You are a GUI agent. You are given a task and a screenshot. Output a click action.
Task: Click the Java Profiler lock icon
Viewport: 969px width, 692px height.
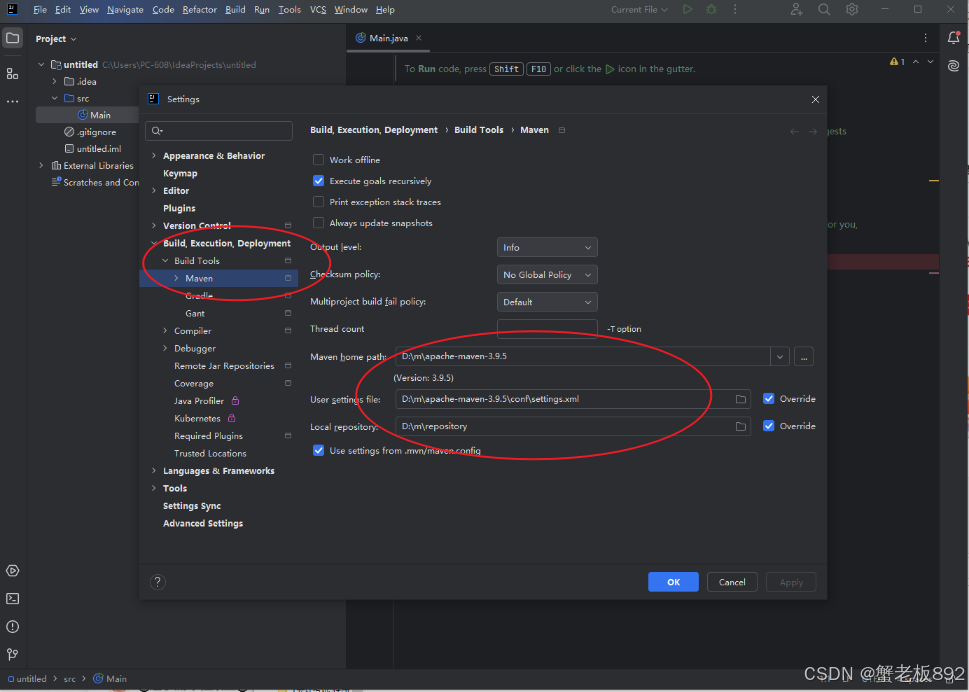pyautogui.click(x=235, y=400)
